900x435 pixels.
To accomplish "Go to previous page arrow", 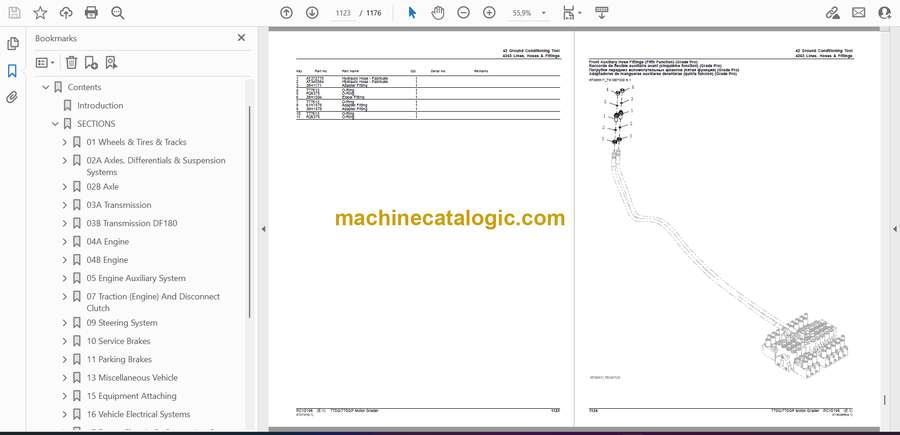I will [x=286, y=13].
